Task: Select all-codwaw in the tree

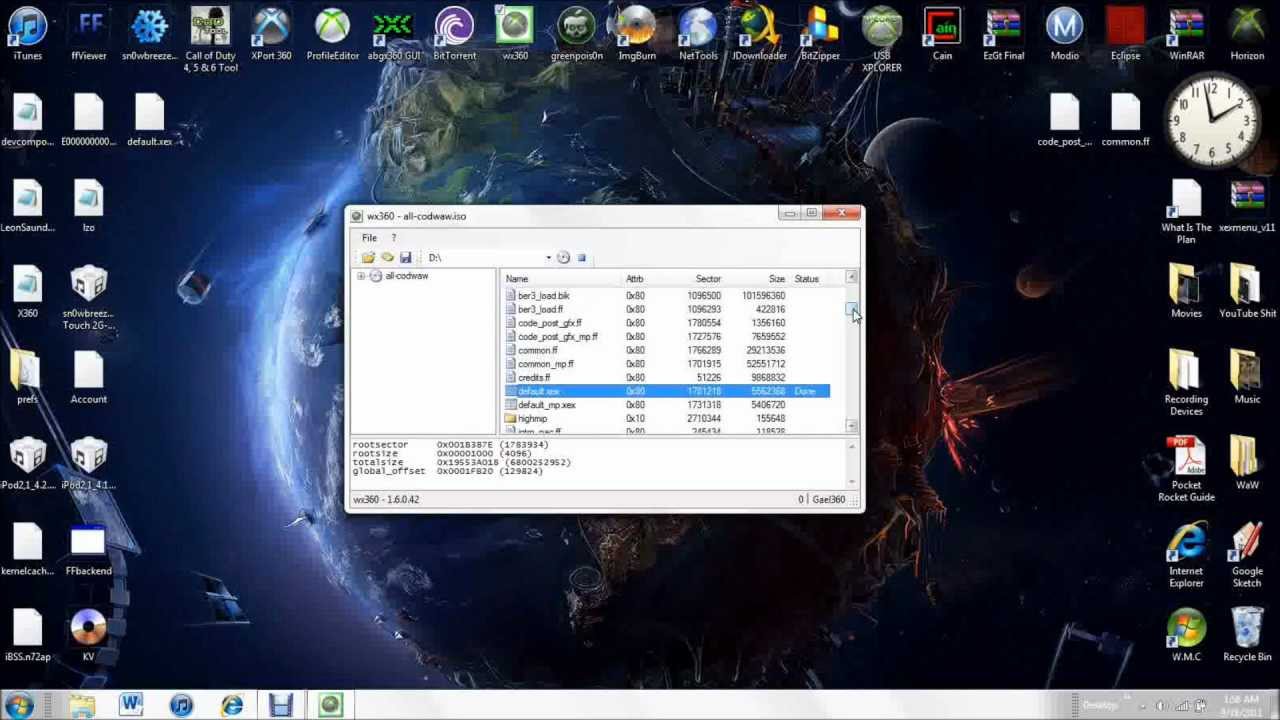Action: (406, 276)
